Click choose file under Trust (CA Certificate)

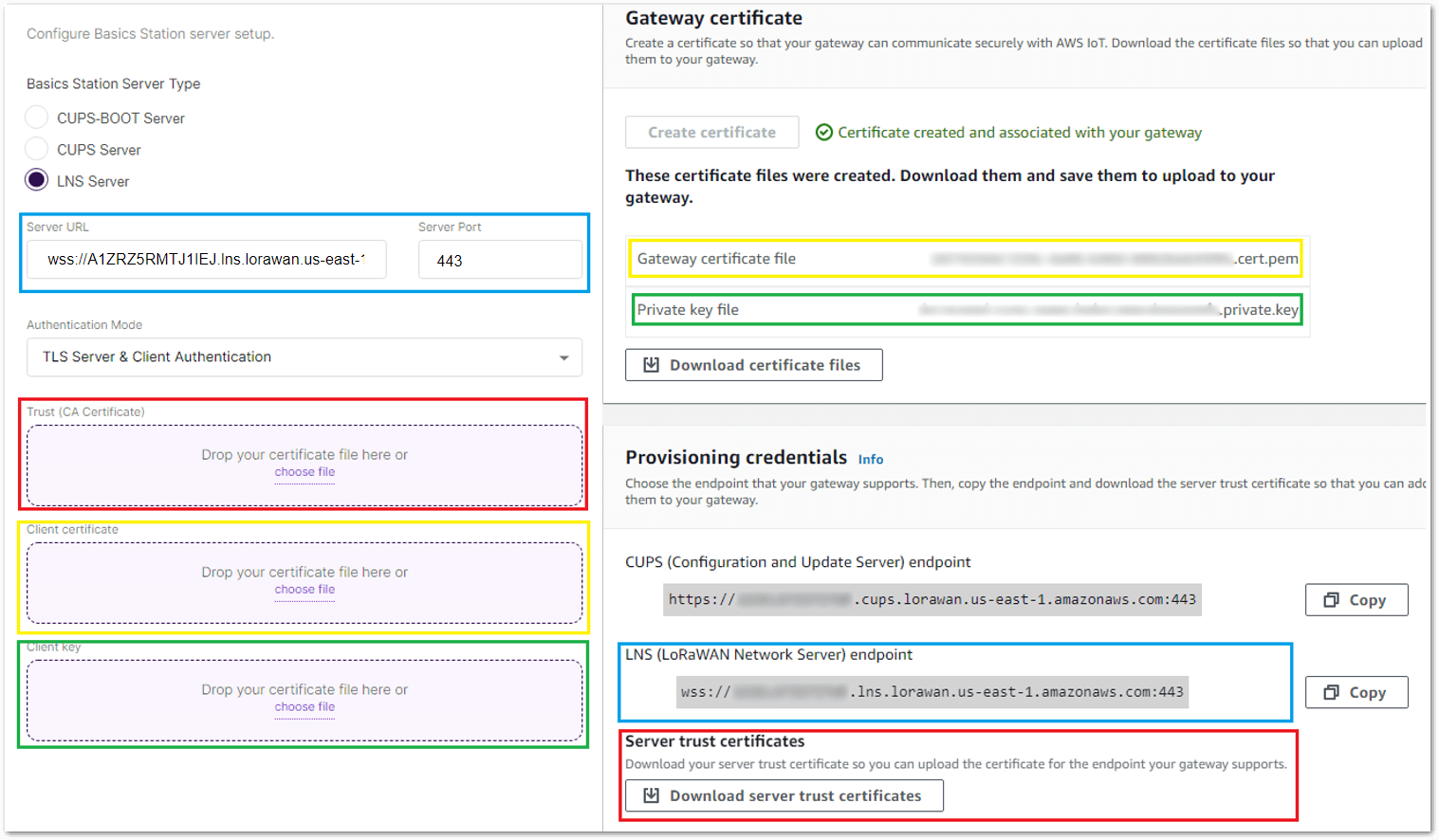point(304,472)
